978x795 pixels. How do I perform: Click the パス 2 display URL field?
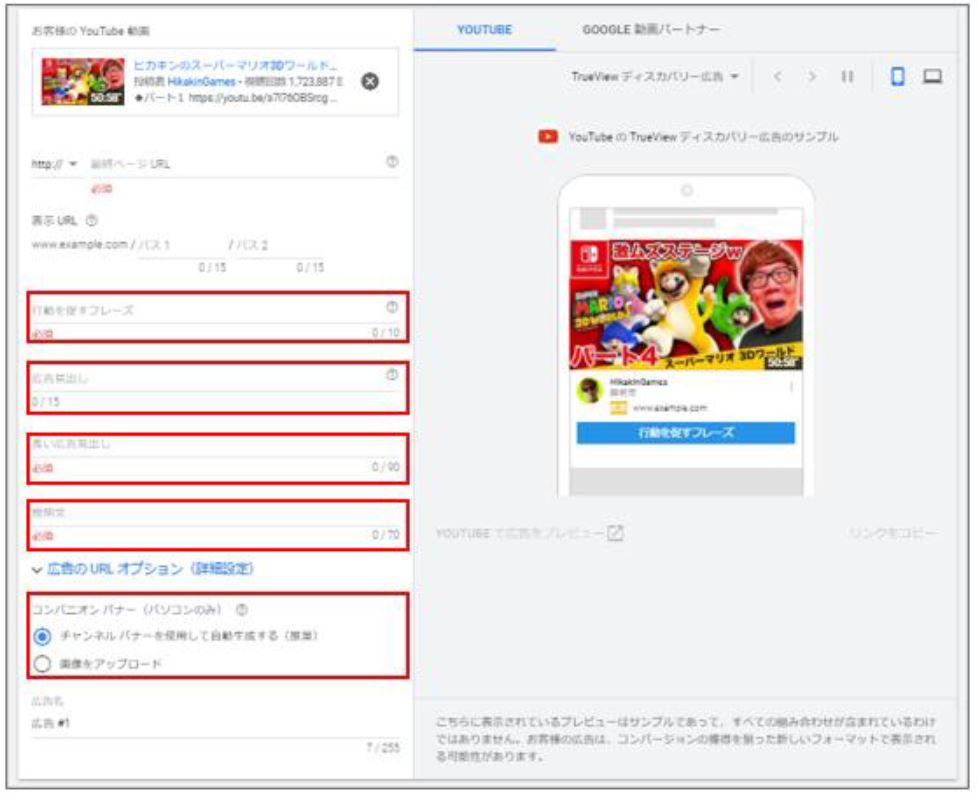pyautogui.click(x=280, y=245)
